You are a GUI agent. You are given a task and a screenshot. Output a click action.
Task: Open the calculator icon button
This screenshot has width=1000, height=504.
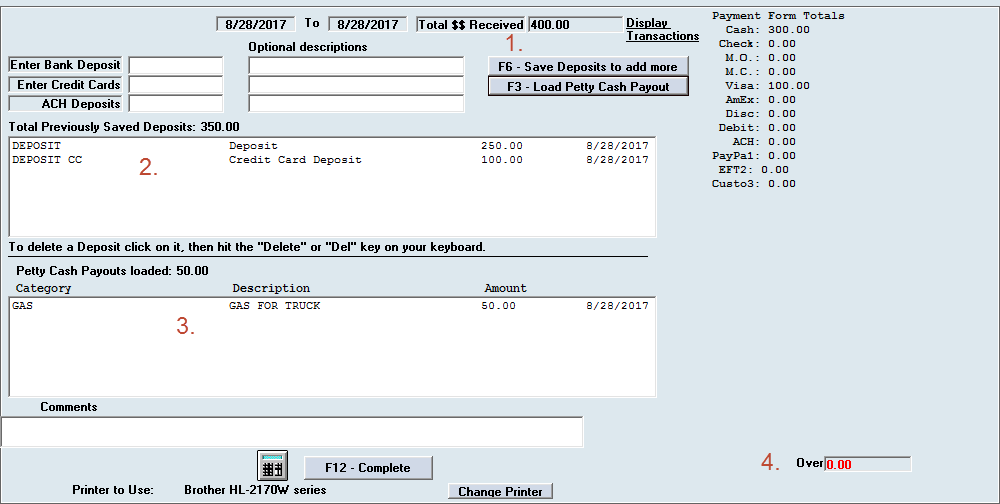click(273, 466)
